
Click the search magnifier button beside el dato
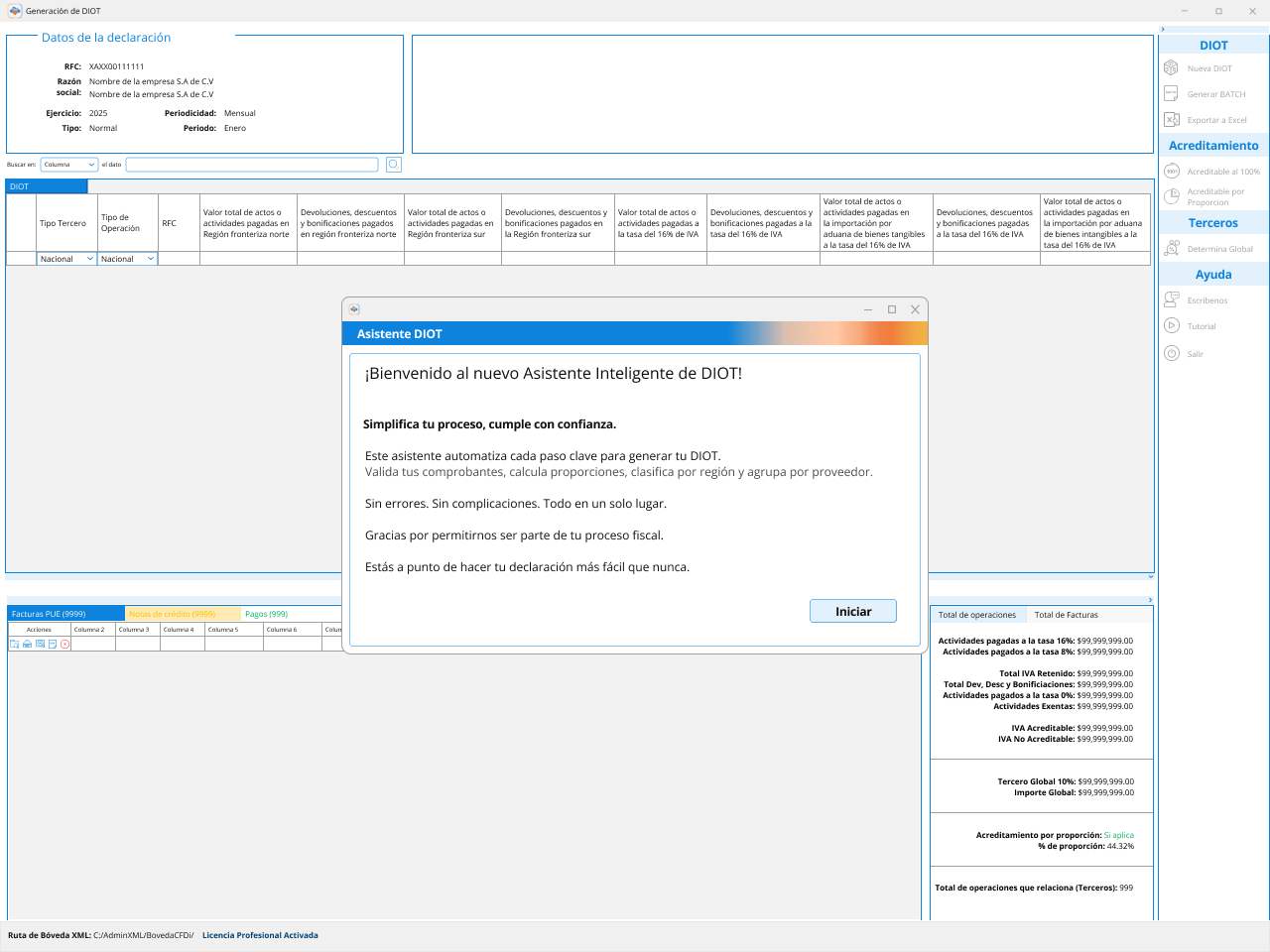[x=394, y=165]
